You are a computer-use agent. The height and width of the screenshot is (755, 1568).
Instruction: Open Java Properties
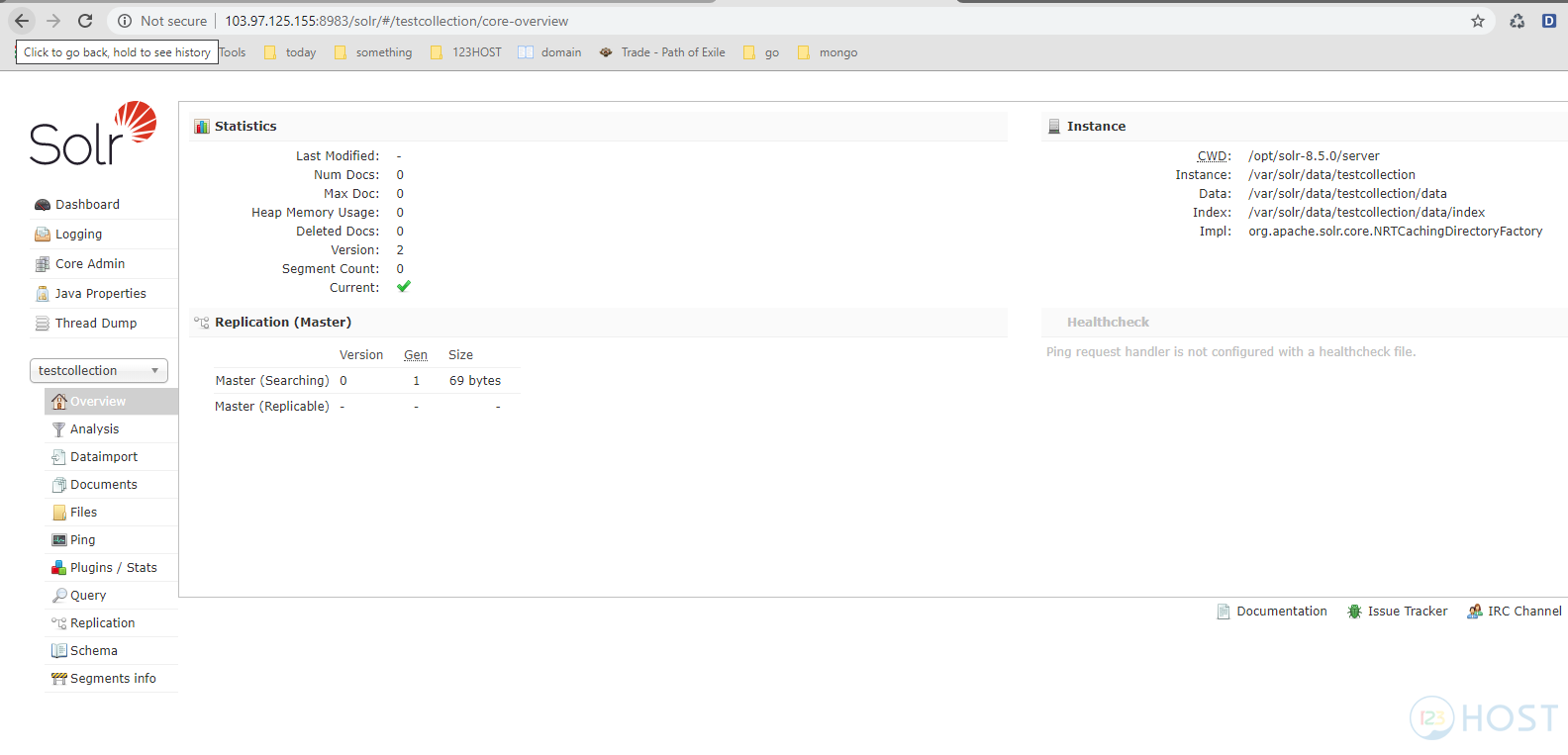click(101, 294)
